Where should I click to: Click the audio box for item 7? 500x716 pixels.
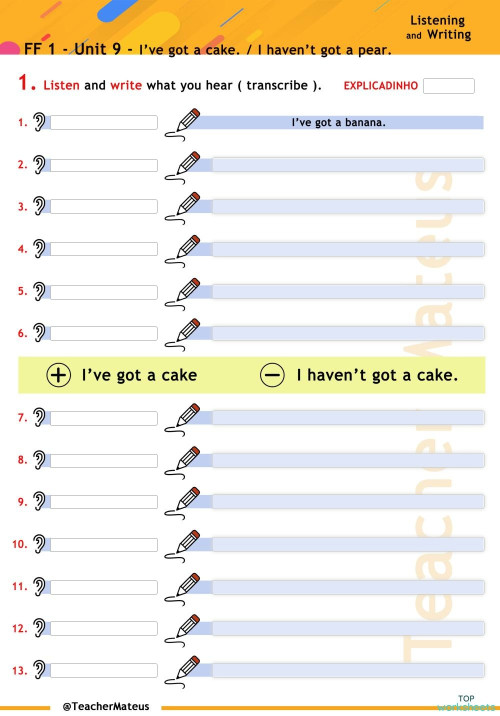click(104, 418)
